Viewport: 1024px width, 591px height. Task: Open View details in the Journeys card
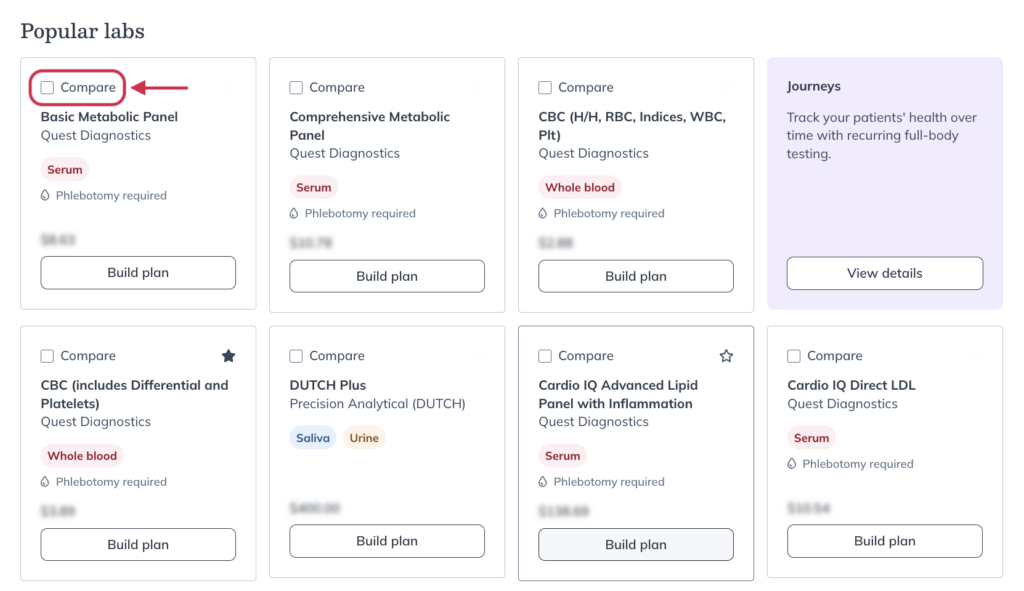pos(884,272)
